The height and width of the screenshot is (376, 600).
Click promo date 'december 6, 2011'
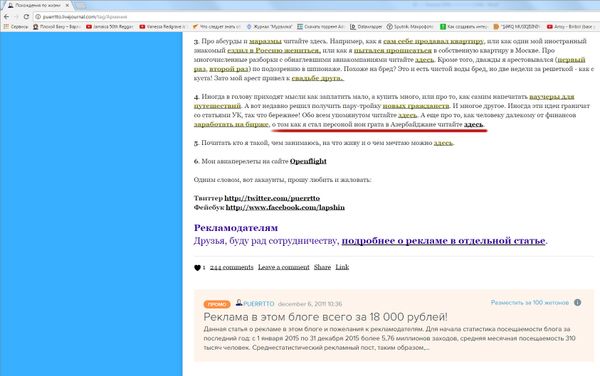pos(310,304)
